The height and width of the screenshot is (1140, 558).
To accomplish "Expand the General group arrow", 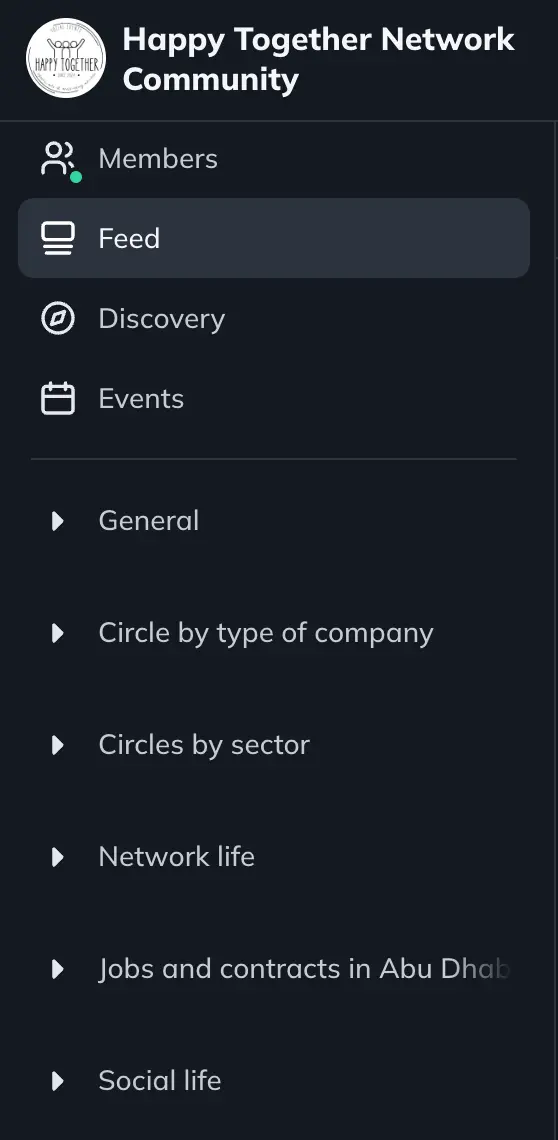I will coord(57,521).
